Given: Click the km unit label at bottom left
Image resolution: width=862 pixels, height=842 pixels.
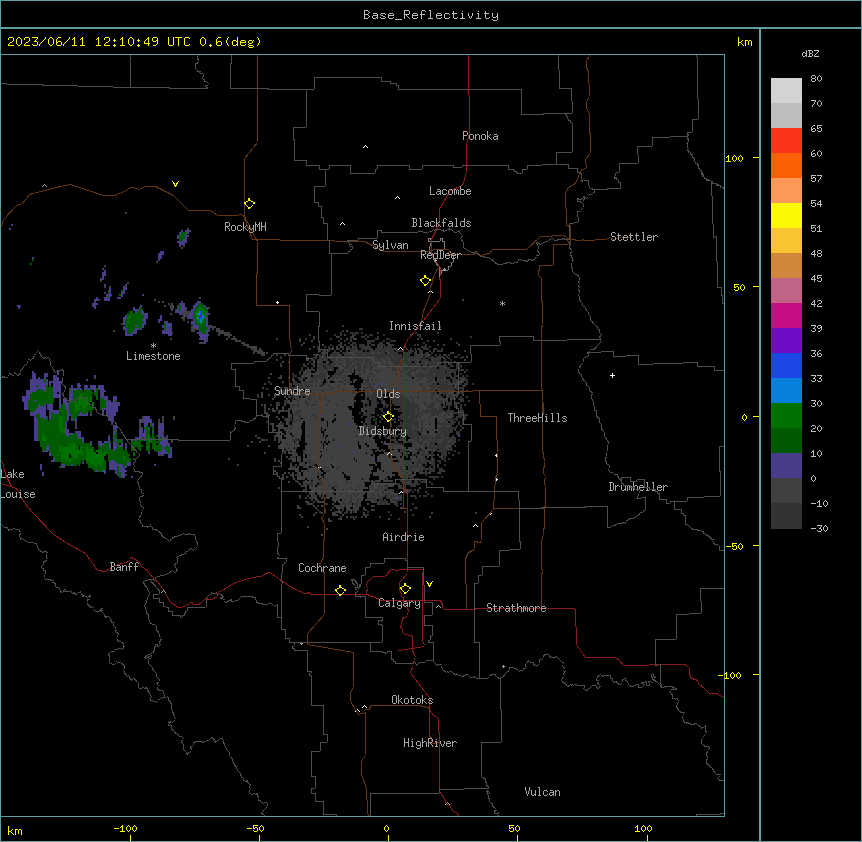Looking at the screenshot, I should [x=15, y=830].
